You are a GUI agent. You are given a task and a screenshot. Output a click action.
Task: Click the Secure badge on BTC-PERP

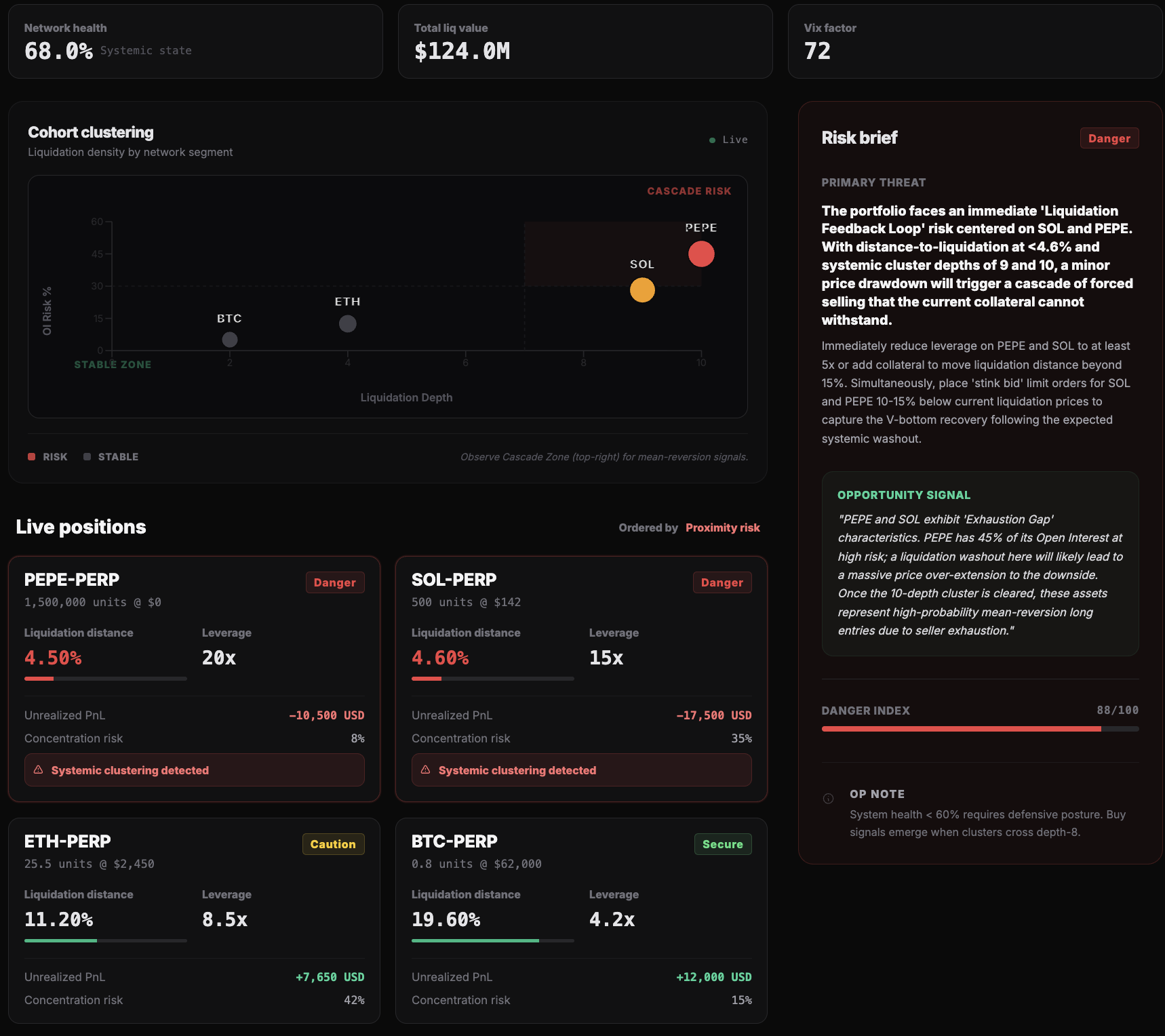coord(722,844)
